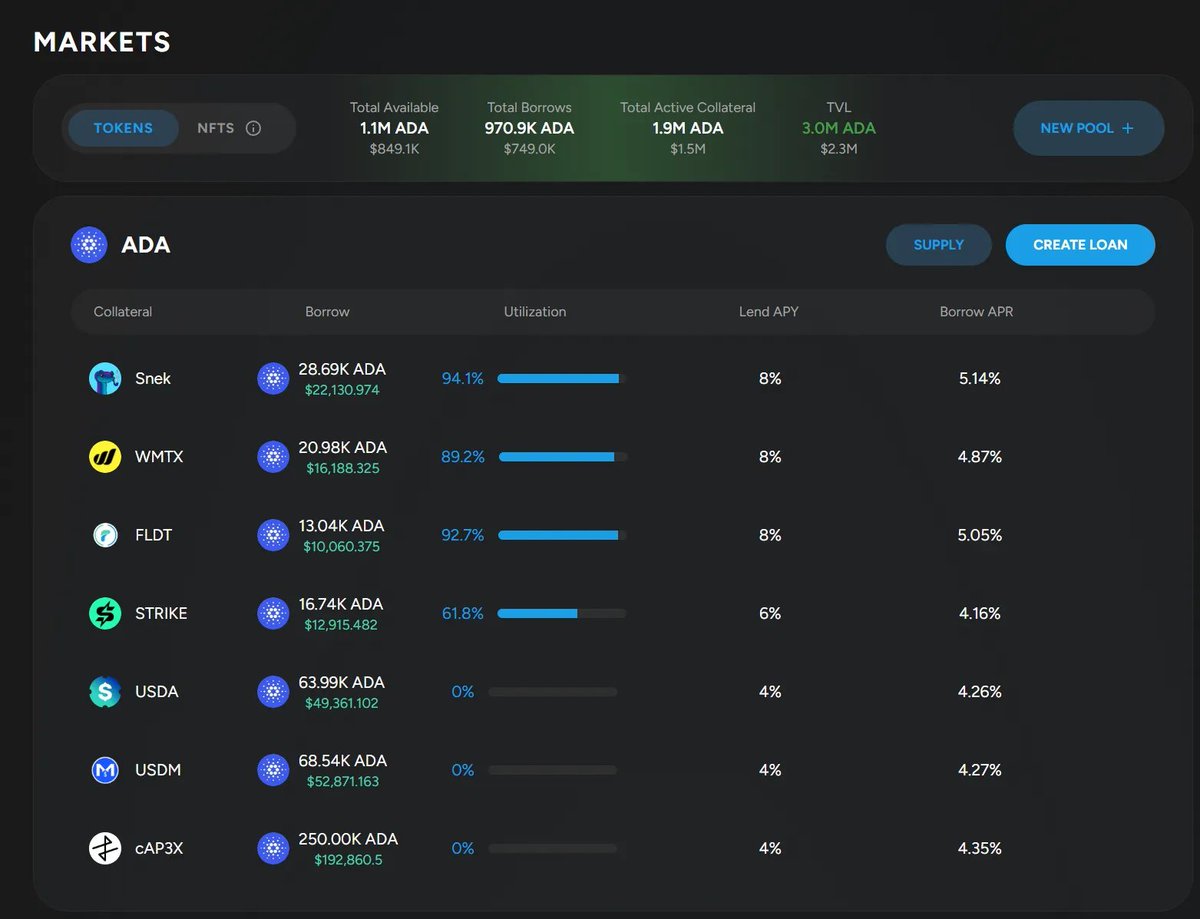Sort by the Borrow column header

(327, 312)
